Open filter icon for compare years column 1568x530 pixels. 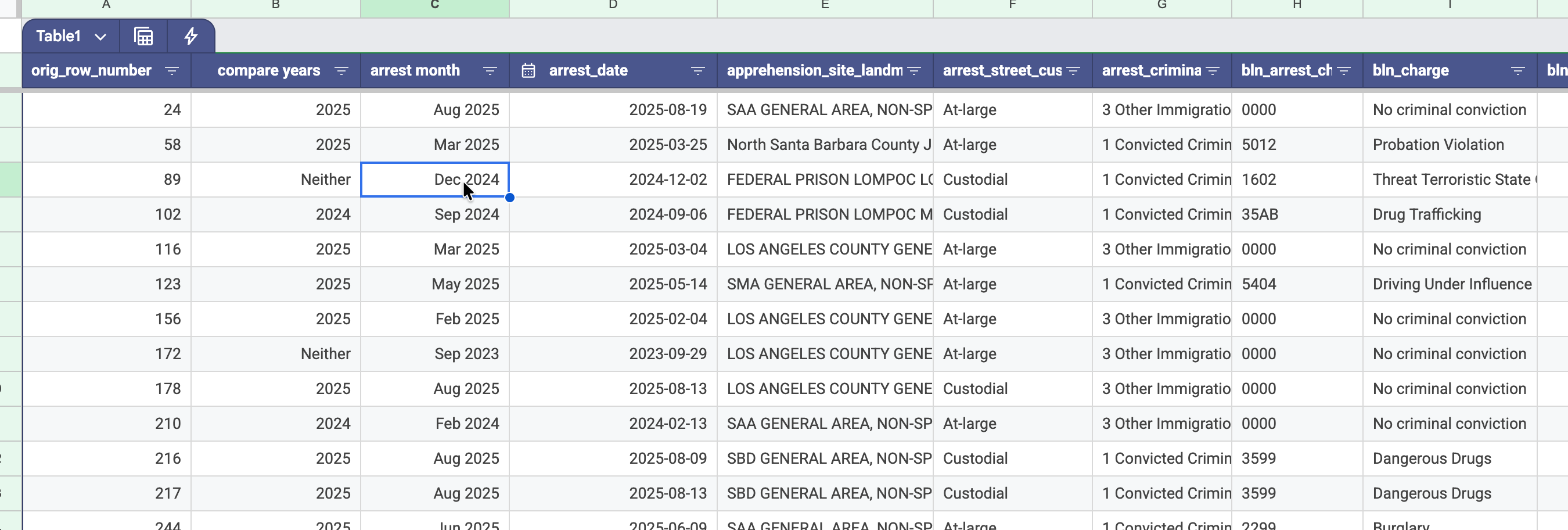(341, 71)
